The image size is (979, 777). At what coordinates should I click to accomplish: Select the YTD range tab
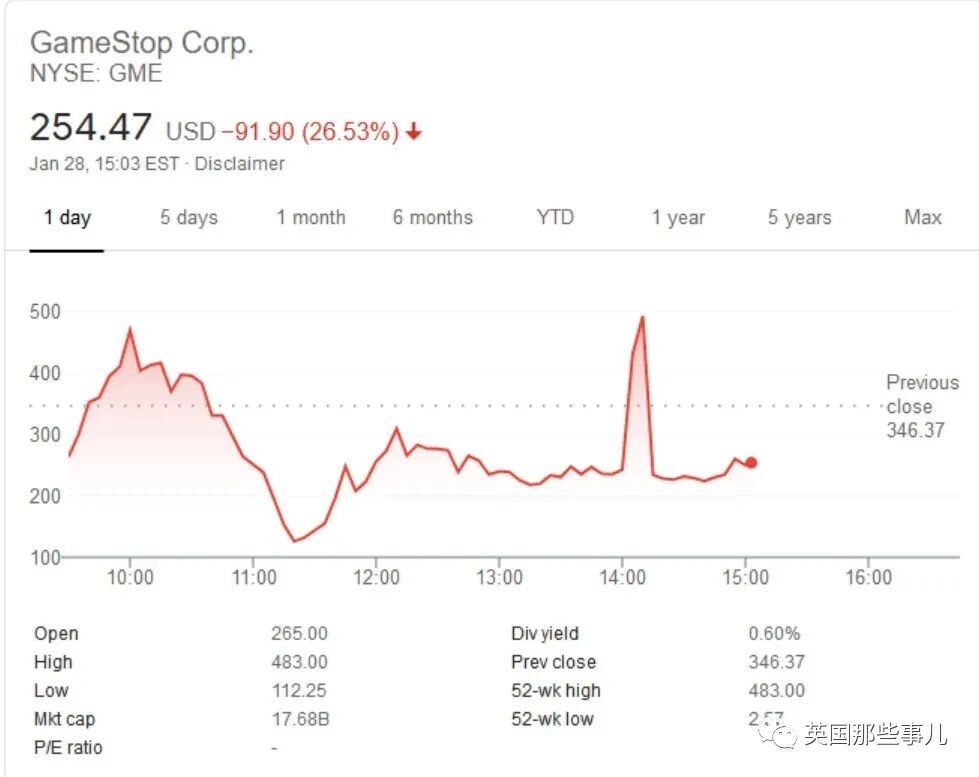(x=555, y=217)
